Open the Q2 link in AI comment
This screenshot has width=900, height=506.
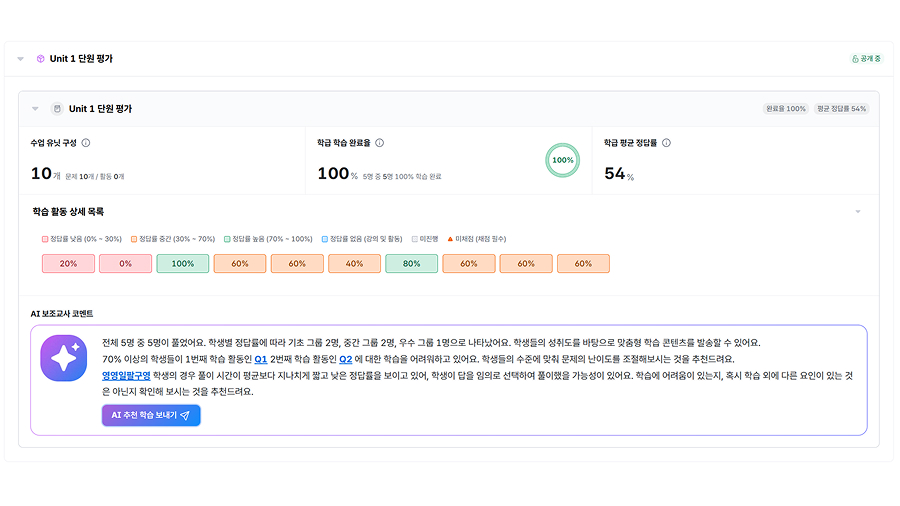[345, 358]
